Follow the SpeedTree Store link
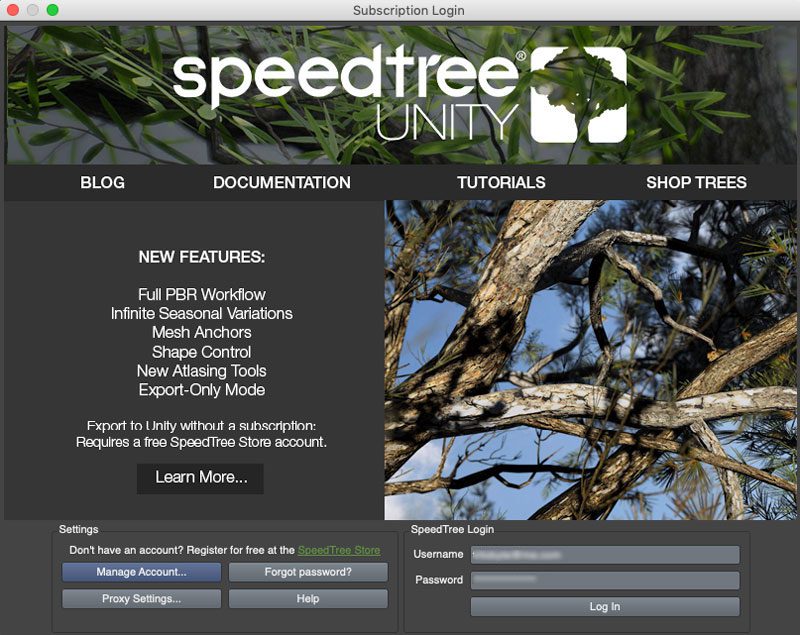800x635 pixels. click(339, 550)
